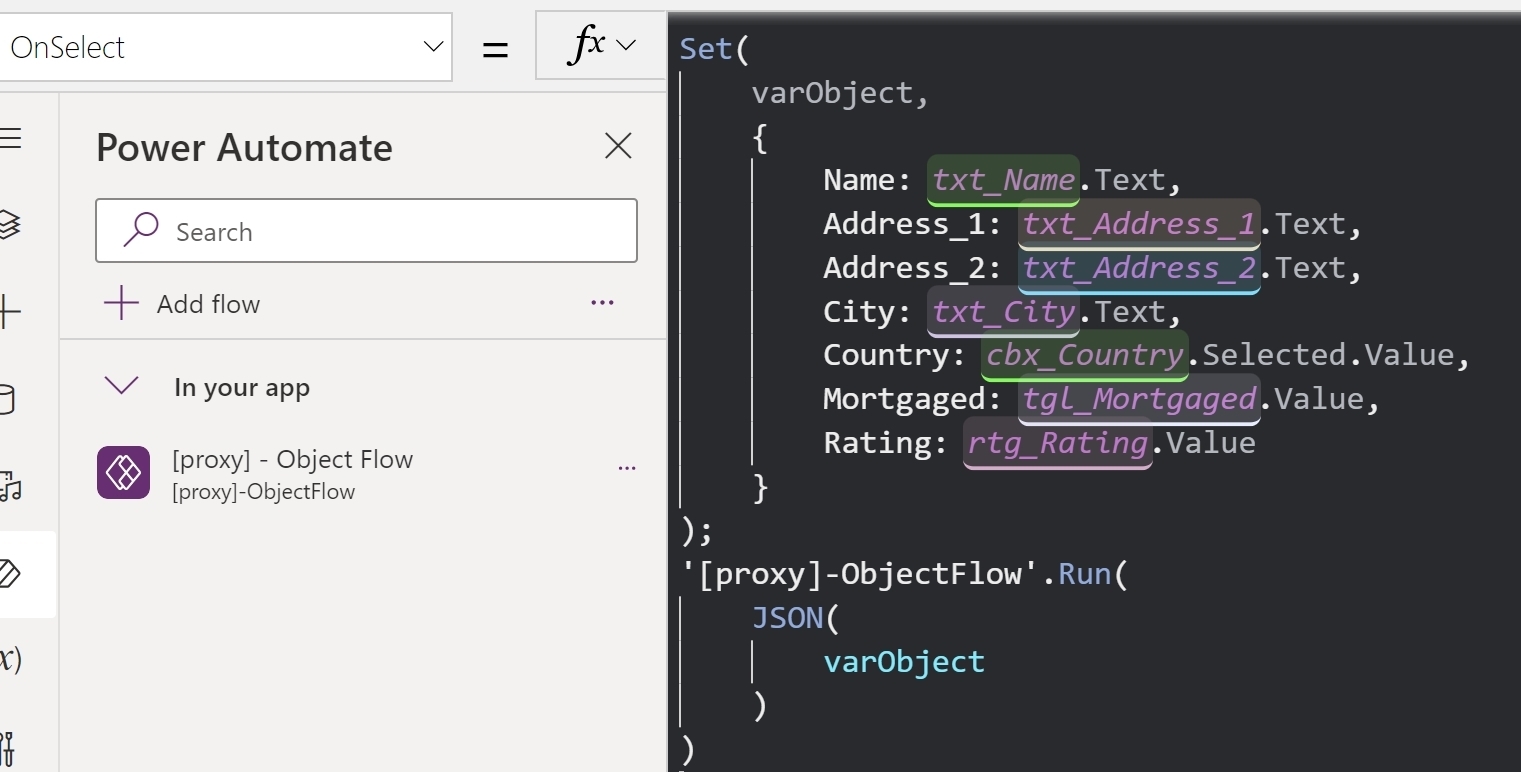Open the Insert pane from the left rail

tap(12, 310)
